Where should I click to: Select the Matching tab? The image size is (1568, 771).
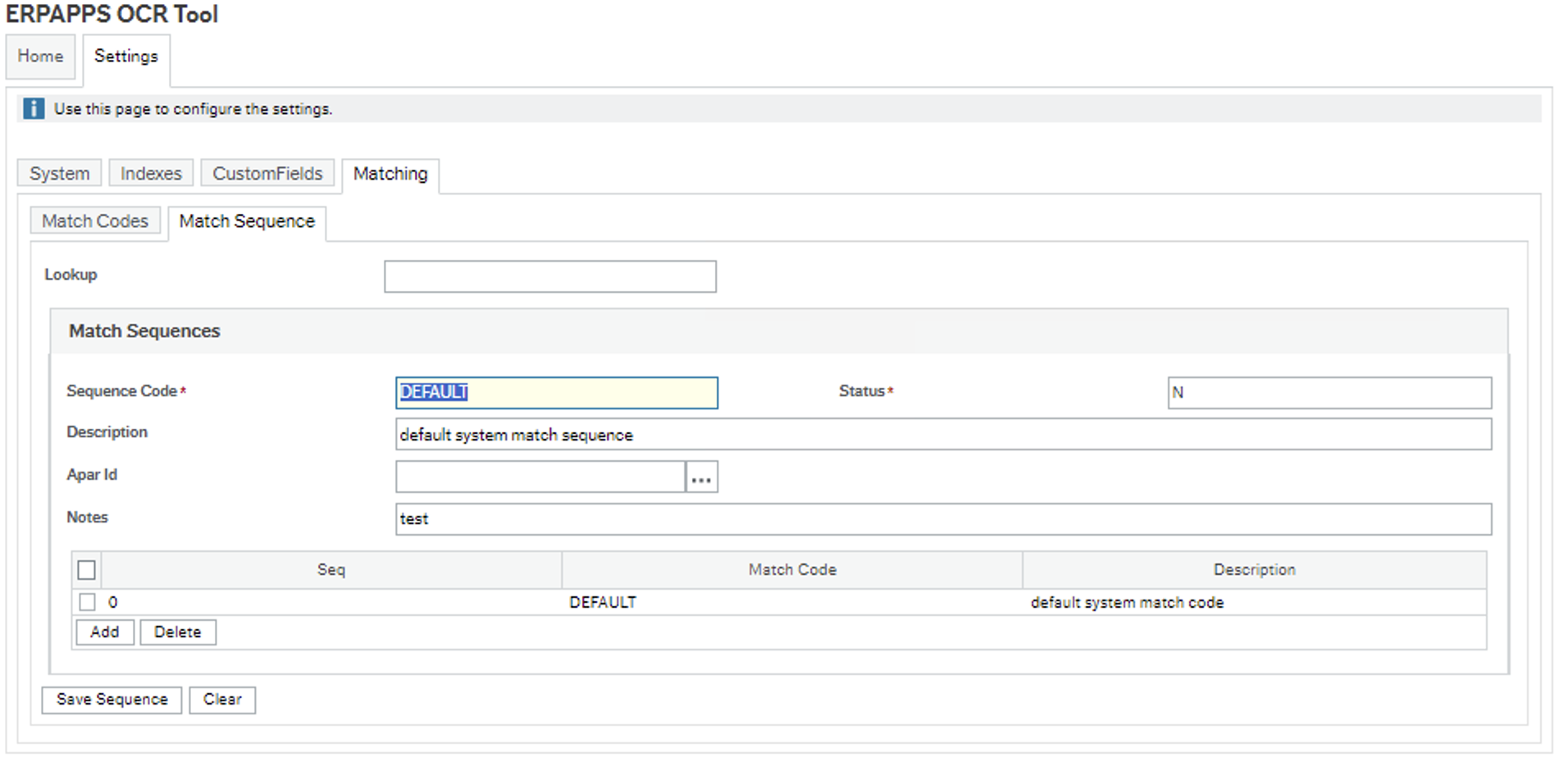390,174
